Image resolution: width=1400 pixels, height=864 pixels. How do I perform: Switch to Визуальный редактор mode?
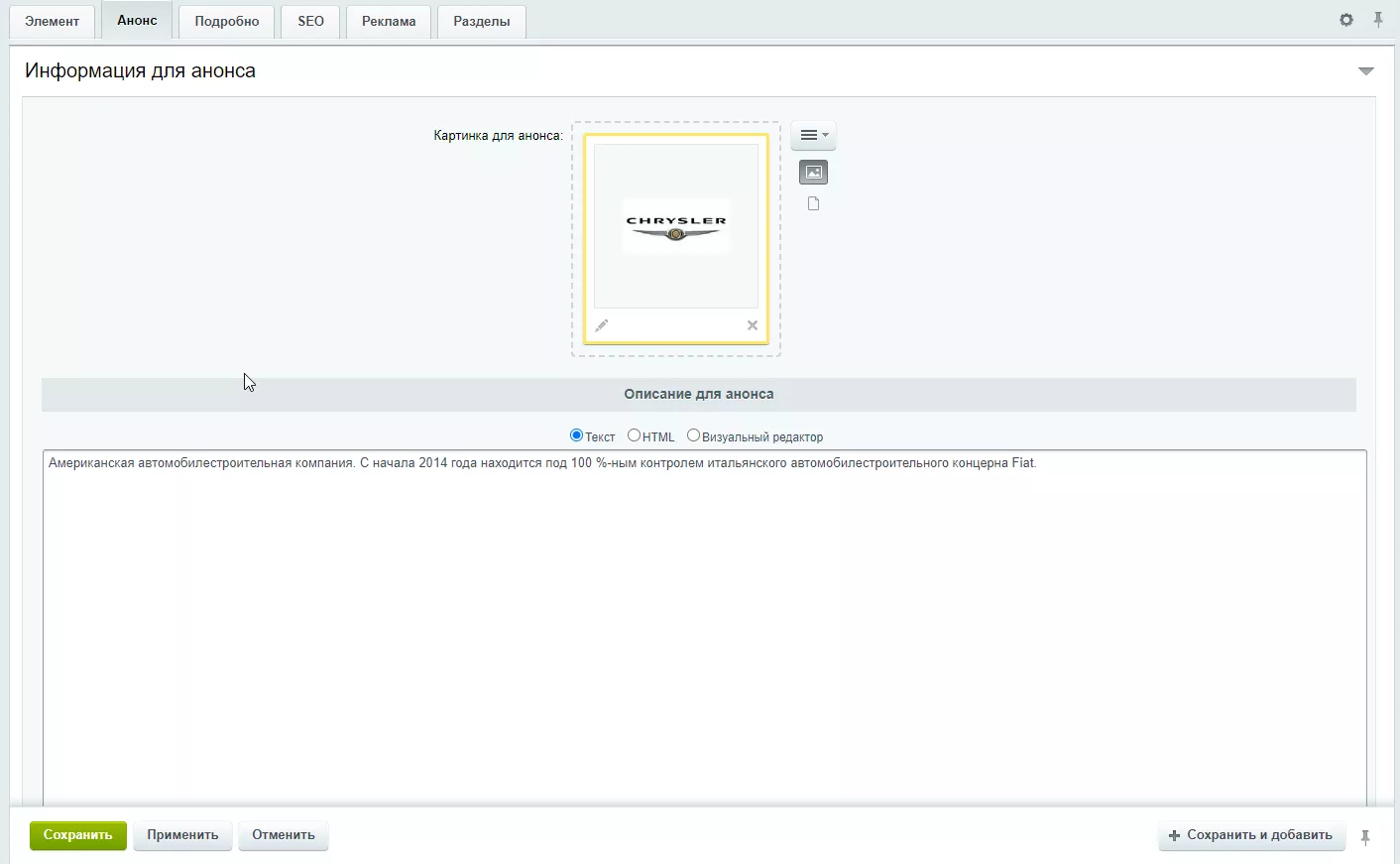(x=693, y=435)
